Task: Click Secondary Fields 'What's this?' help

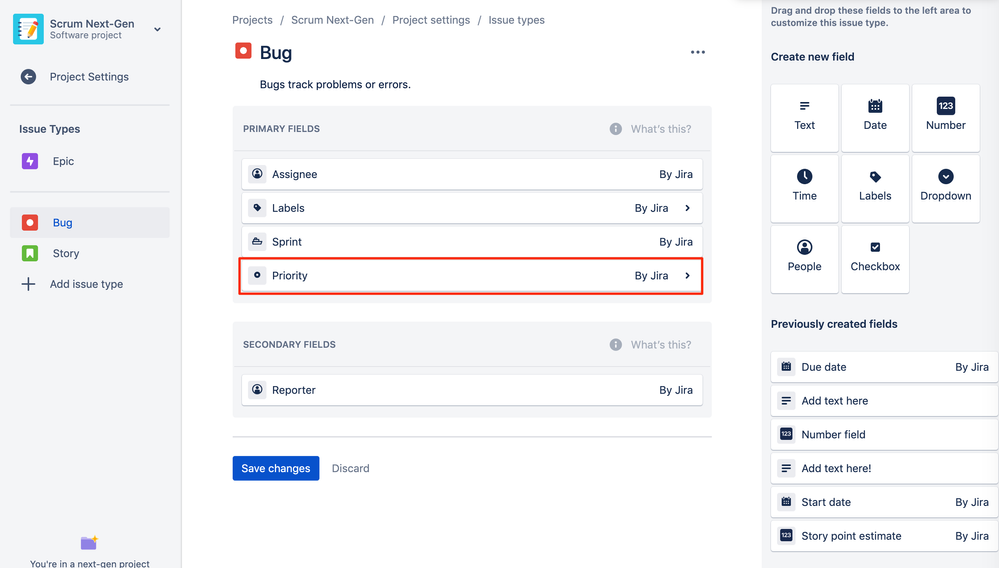Action: pos(661,344)
